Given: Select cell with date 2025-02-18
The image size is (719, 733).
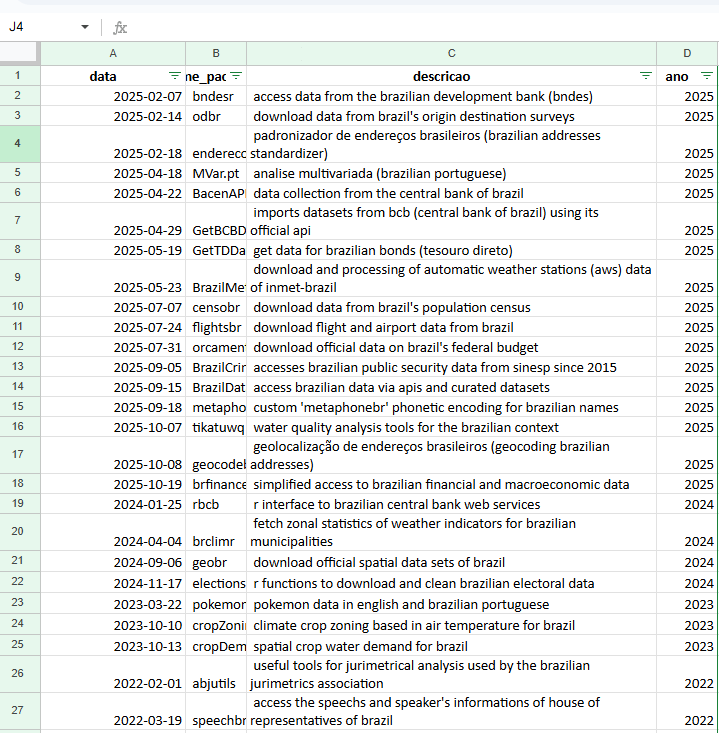Looking at the screenshot, I should point(113,144).
